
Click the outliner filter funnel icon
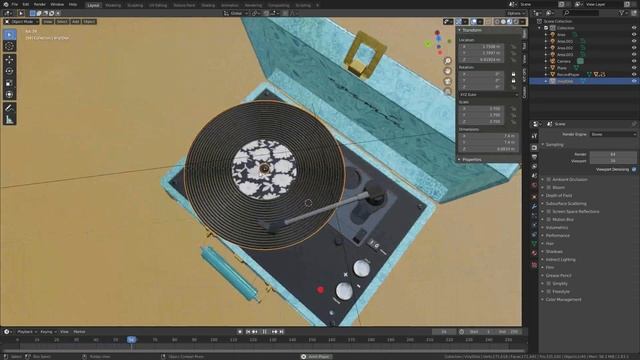622,13
